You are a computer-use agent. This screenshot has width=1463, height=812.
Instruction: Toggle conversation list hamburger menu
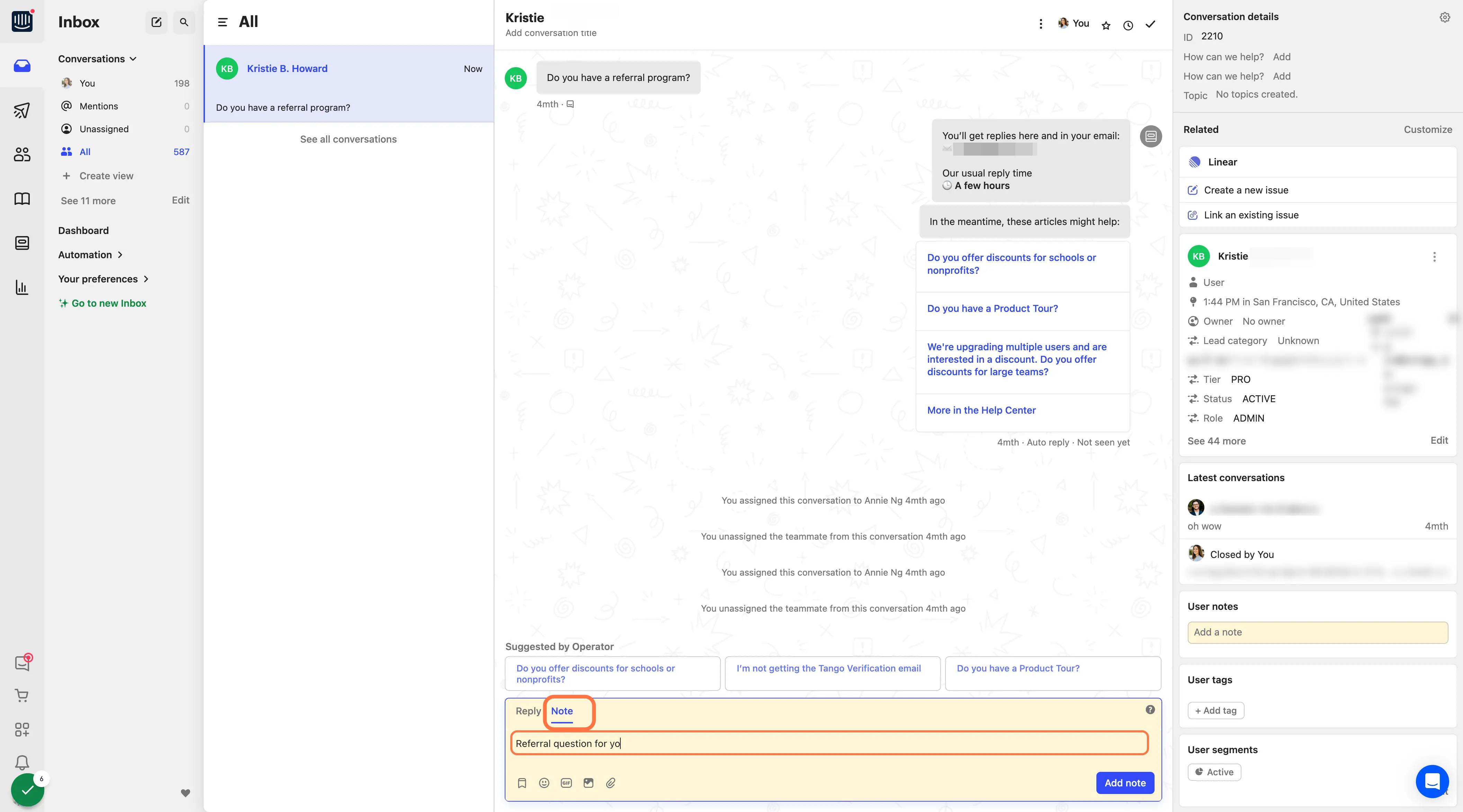(223, 22)
